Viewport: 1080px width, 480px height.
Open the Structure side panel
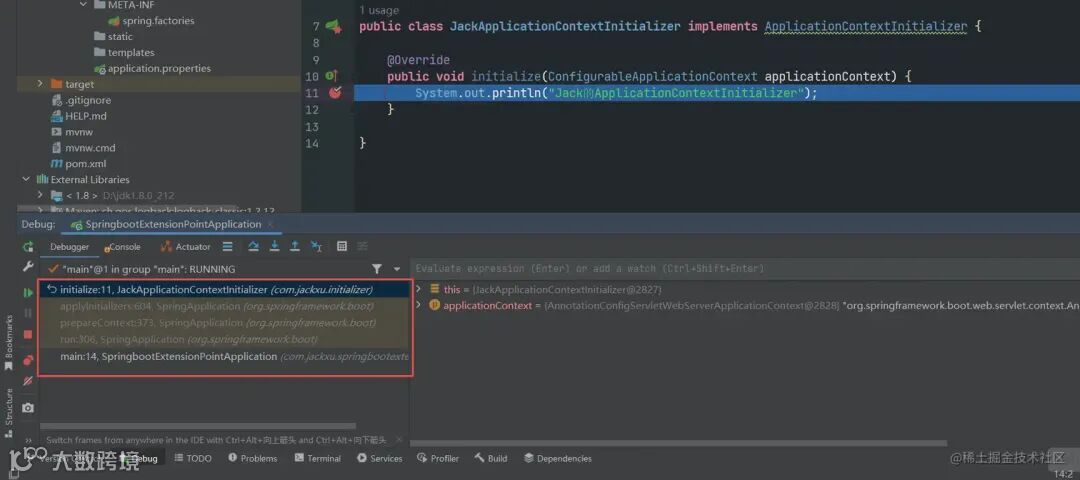[9, 413]
